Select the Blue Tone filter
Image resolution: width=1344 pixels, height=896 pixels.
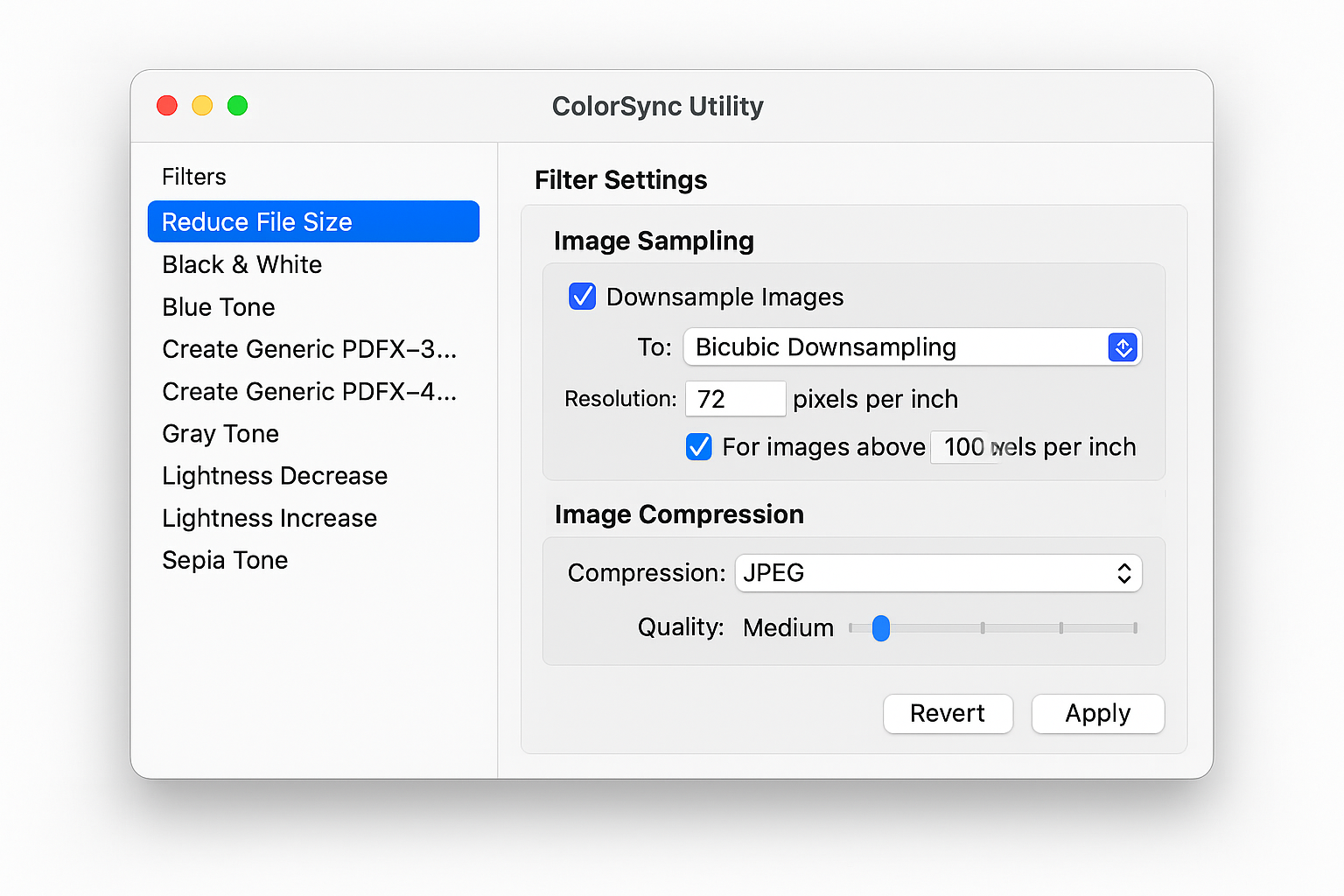218,306
